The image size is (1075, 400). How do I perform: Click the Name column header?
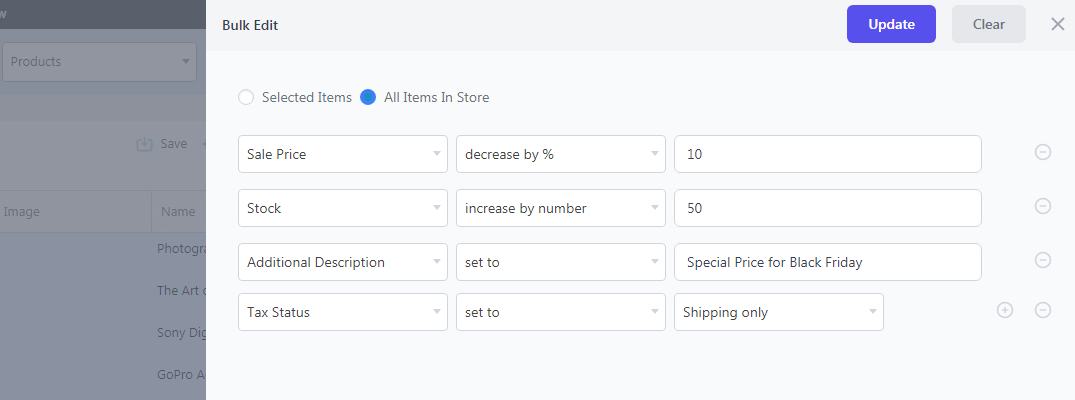[178, 212]
